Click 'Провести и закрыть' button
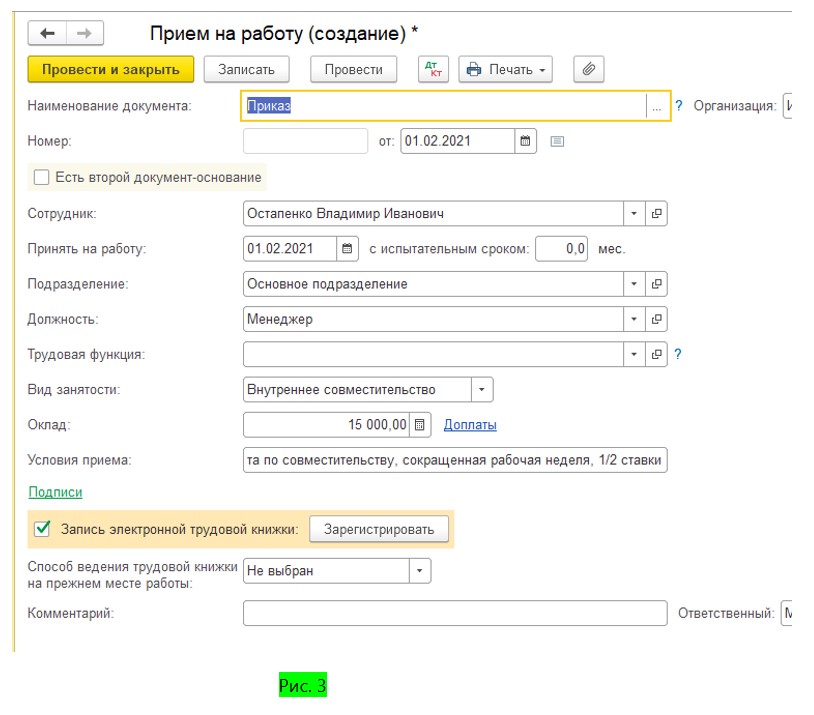 pos(111,69)
